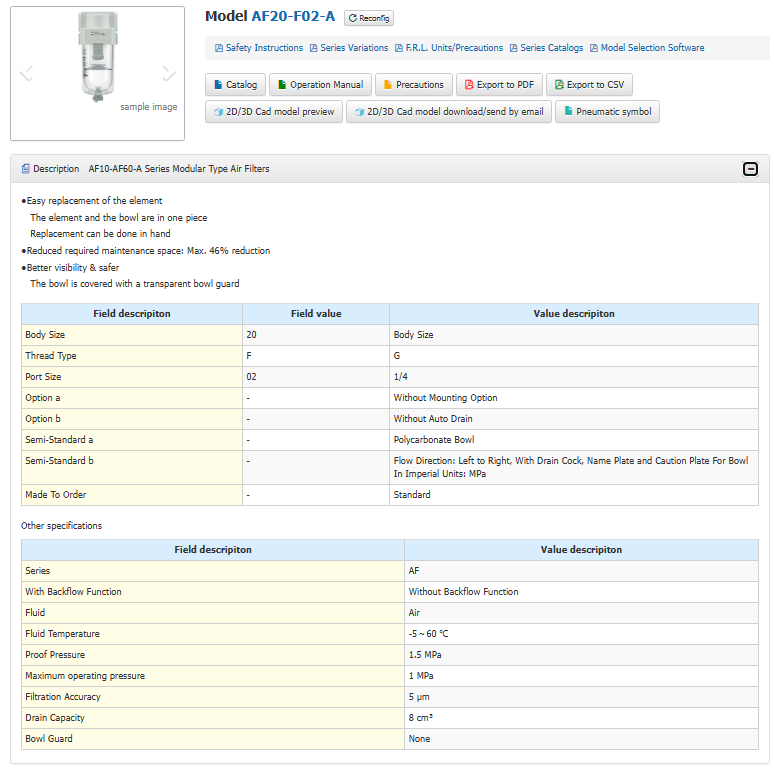Open the Safety Instructions PDF link
This screenshot has width=774, height=774.
(259, 48)
